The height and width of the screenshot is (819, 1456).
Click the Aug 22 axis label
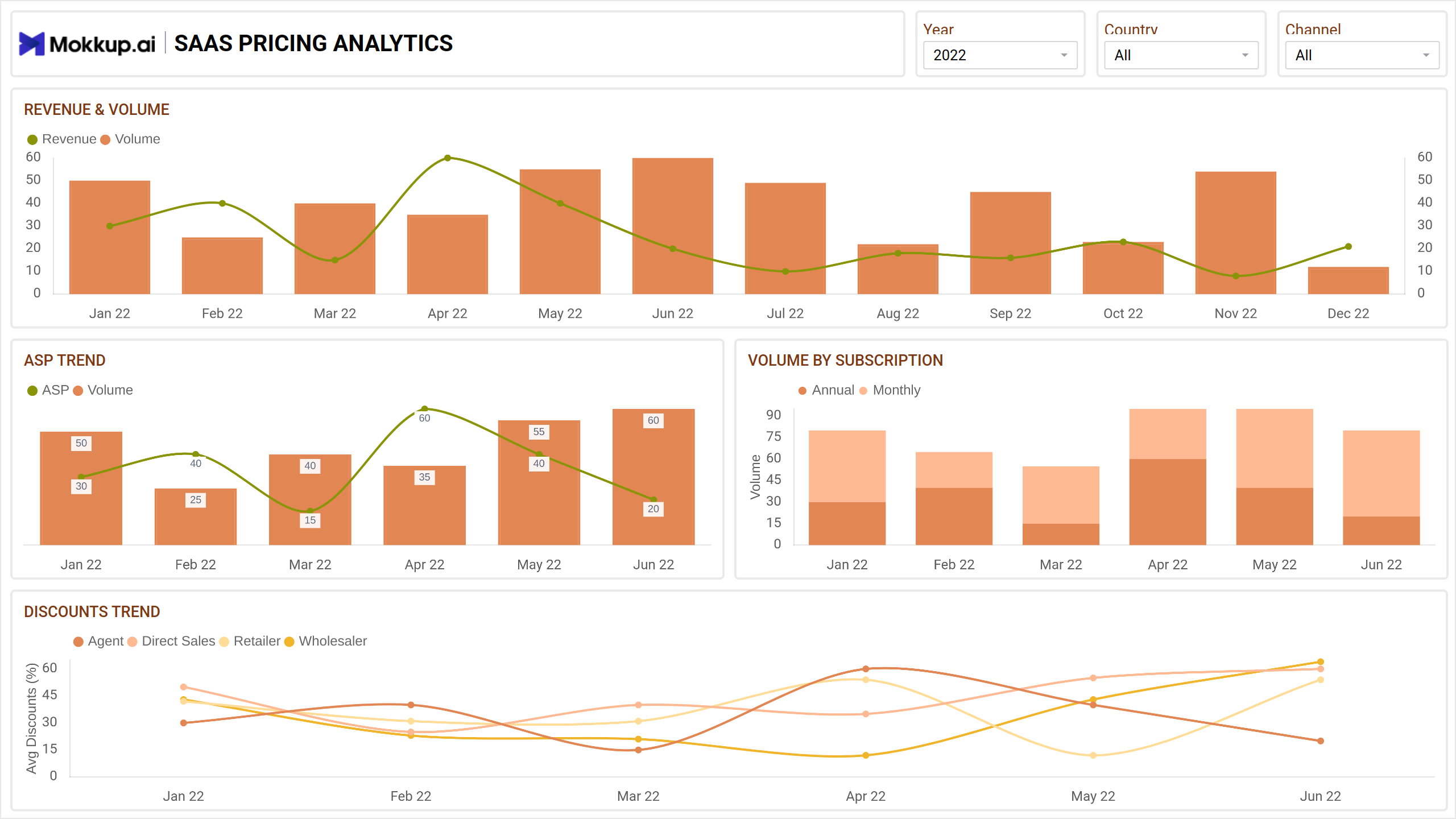tap(898, 313)
